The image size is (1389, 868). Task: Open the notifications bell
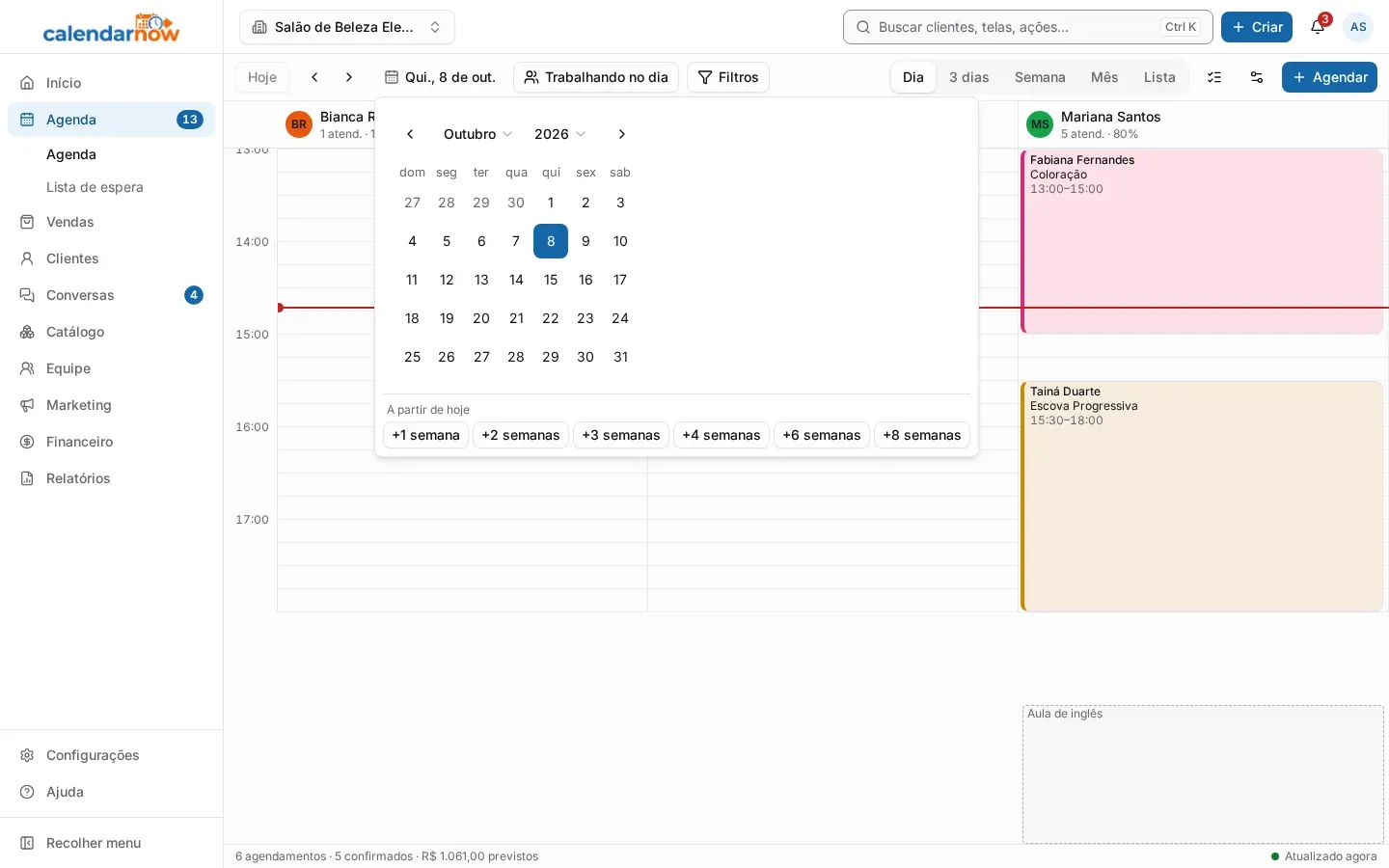click(x=1318, y=27)
